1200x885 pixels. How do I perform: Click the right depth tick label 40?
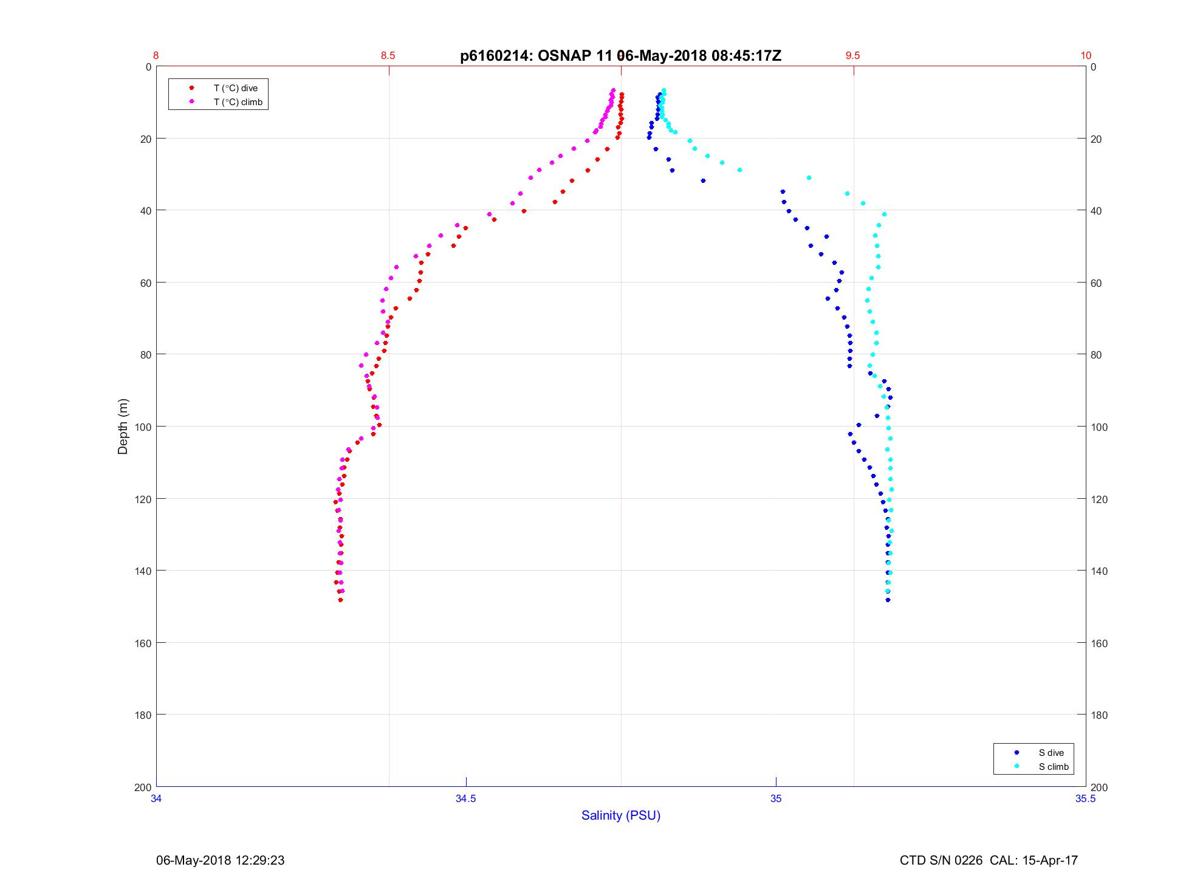(1097, 211)
